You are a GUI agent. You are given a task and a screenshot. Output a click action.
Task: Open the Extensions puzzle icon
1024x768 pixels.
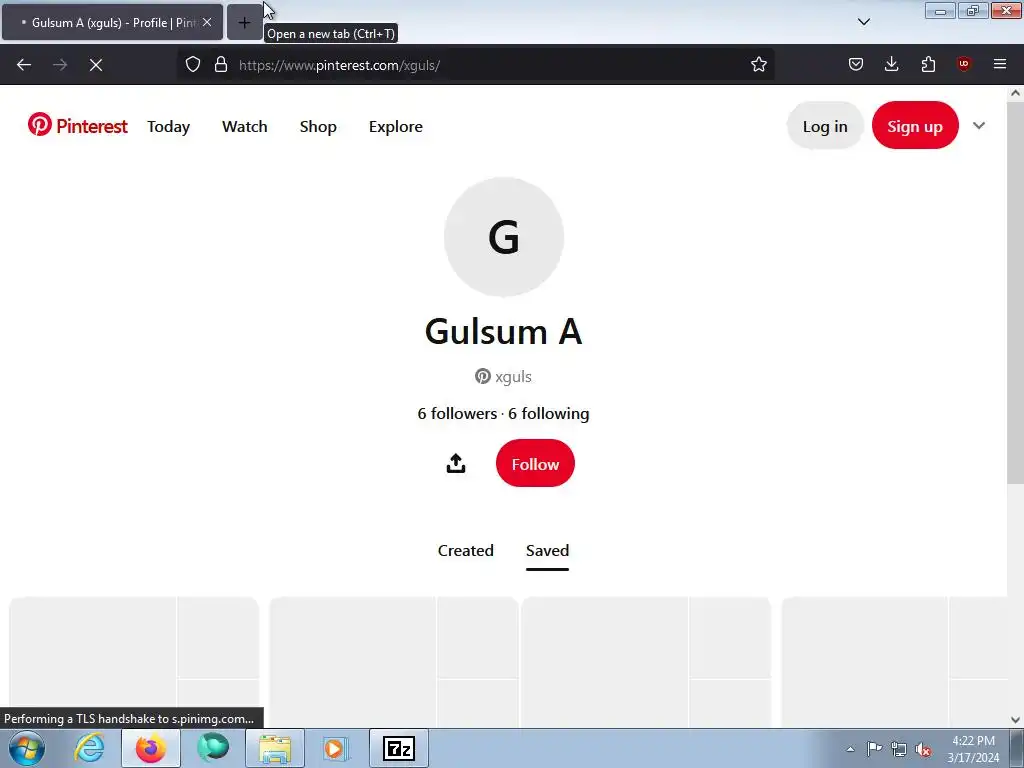click(928, 64)
